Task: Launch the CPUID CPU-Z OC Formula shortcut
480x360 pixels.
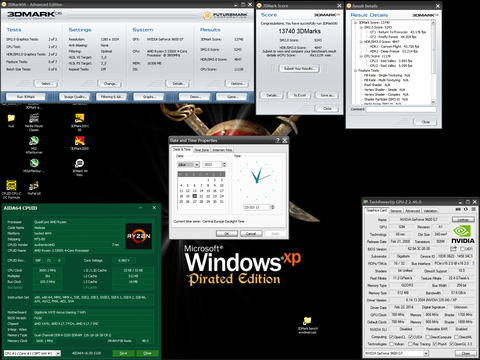Action: [11, 190]
